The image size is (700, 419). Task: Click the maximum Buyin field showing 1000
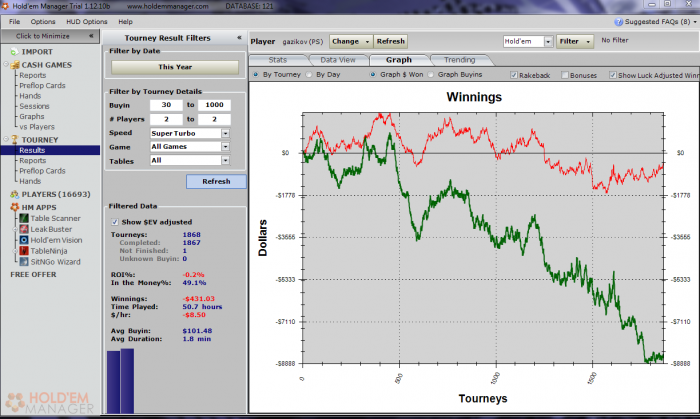214,105
